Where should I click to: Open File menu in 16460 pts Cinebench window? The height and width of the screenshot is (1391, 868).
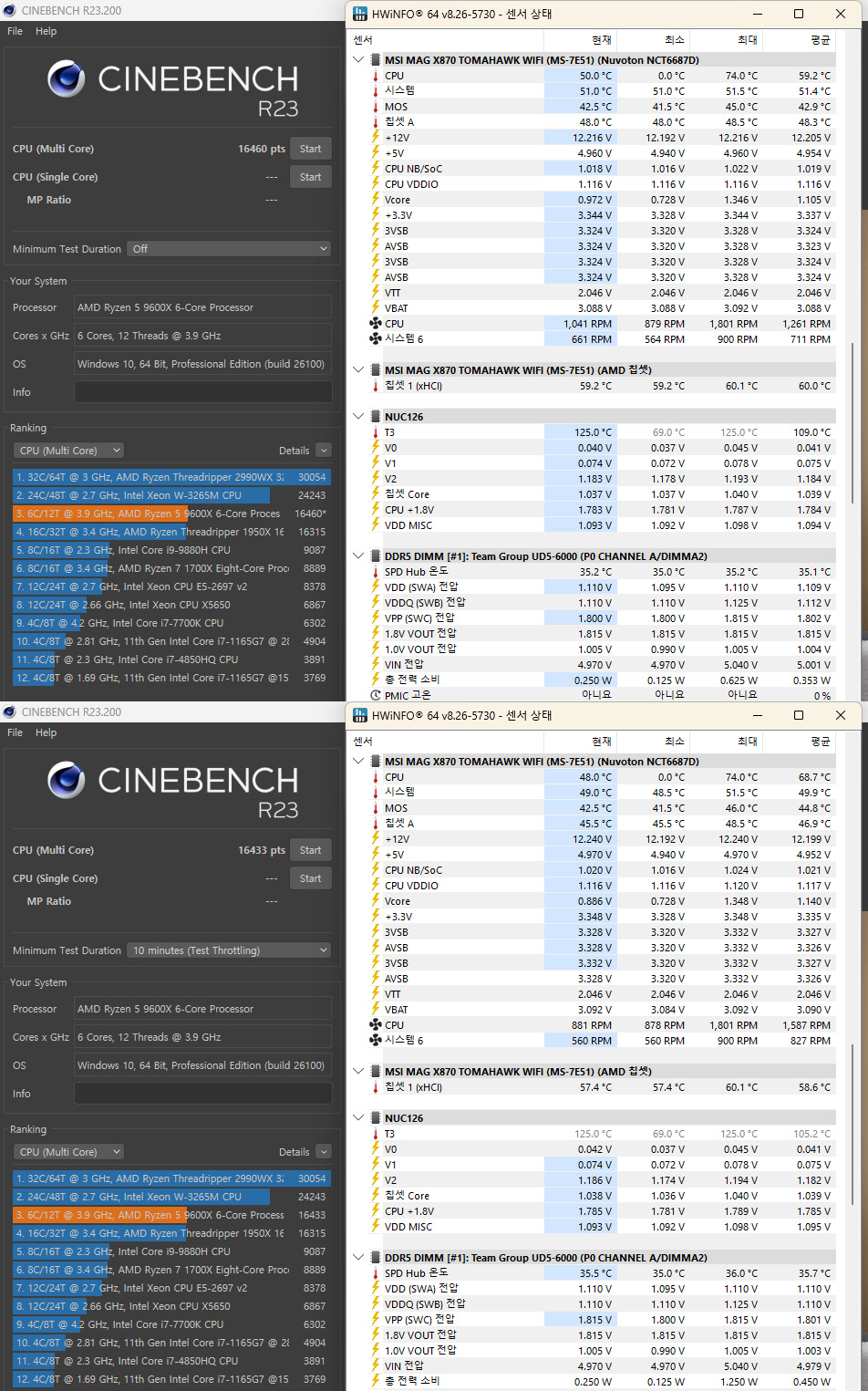pos(15,31)
